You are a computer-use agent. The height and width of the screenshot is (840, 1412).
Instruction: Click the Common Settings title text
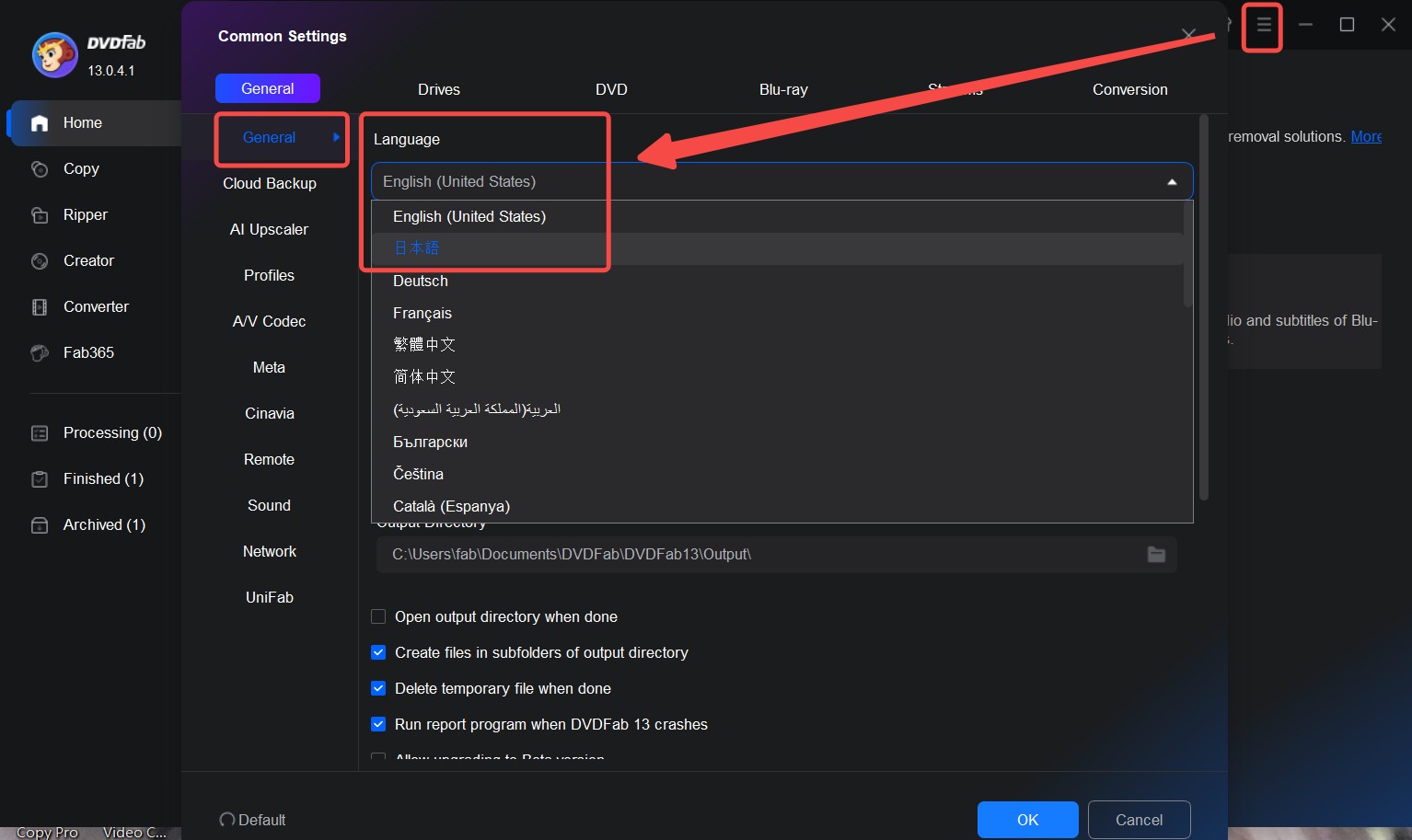[x=283, y=36]
